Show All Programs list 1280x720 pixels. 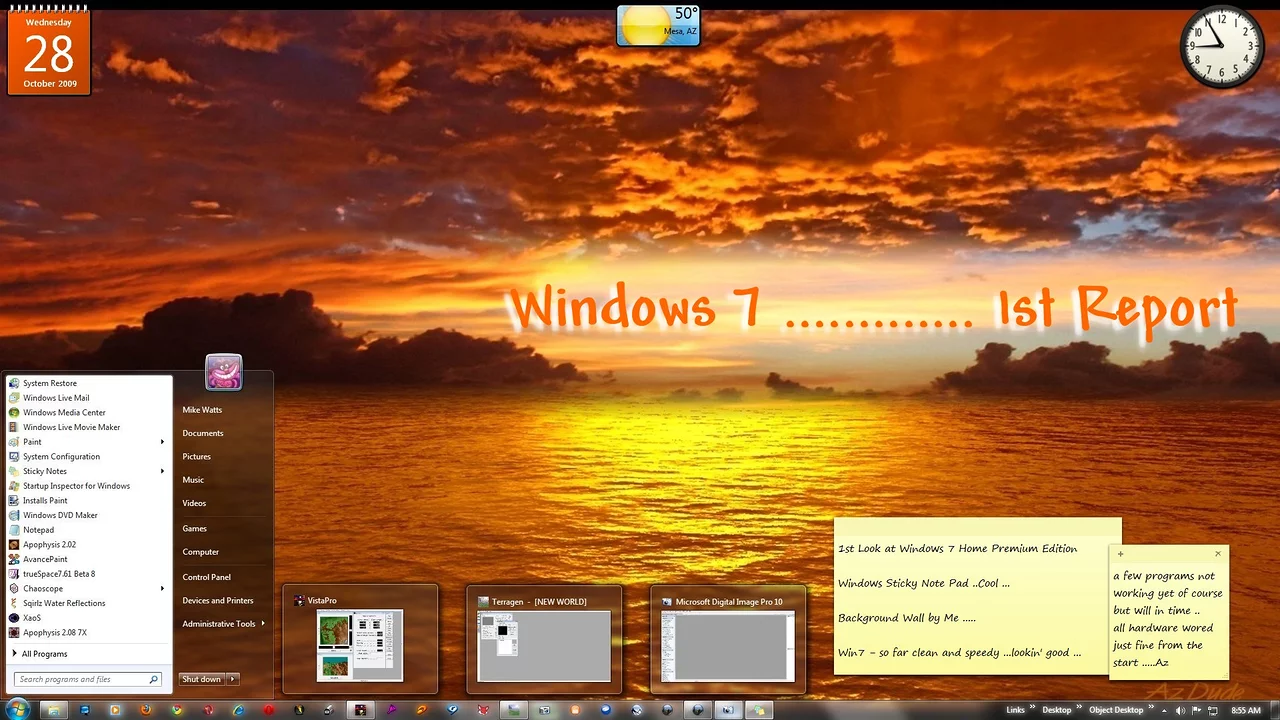tap(44, 654)
